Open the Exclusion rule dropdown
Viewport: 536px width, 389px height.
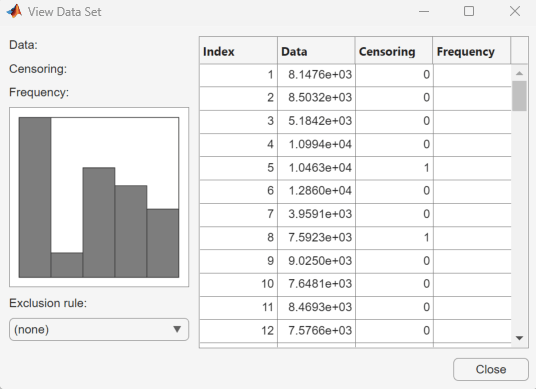[99, 330]
